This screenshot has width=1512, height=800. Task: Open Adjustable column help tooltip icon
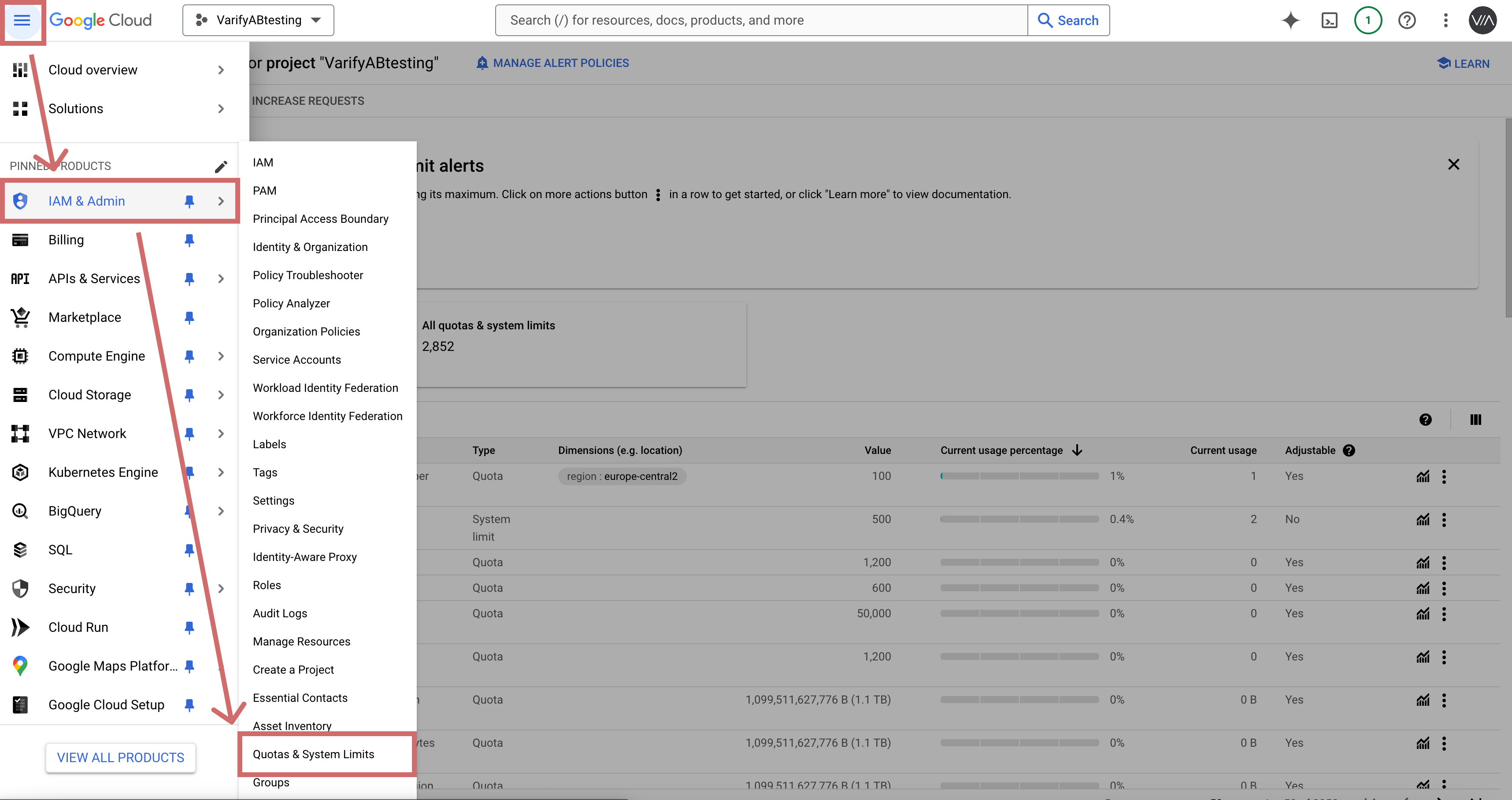pyautogui.click(x=1349, y=450)
